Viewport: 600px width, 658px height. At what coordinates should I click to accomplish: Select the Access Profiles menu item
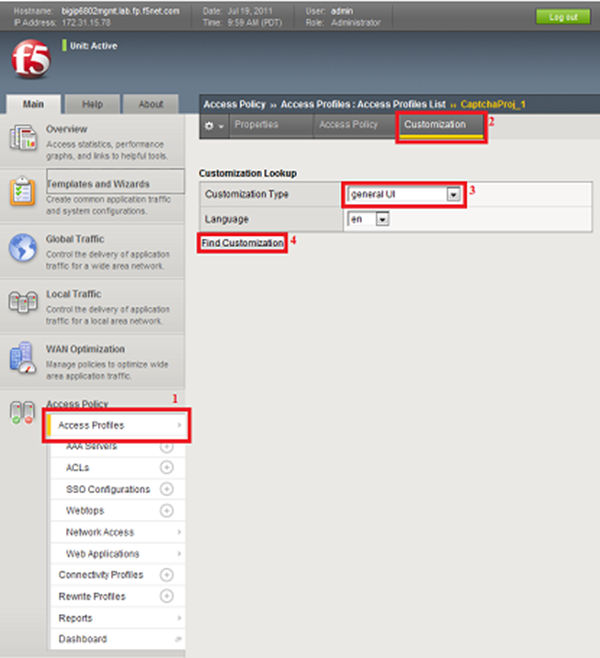pos(117,425)
